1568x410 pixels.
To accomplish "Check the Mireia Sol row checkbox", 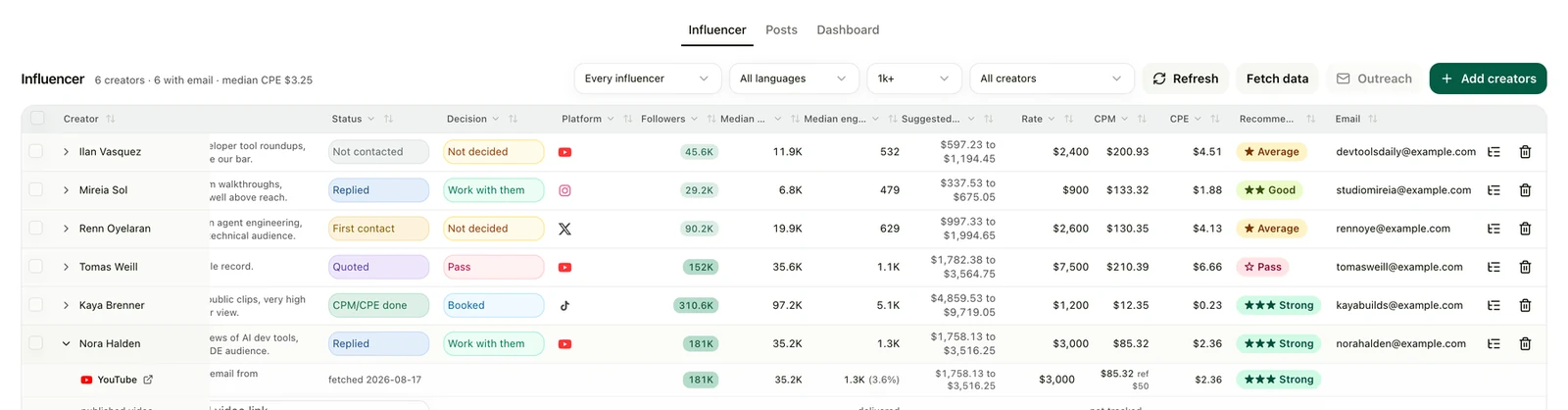I will [x=36, y=189].
